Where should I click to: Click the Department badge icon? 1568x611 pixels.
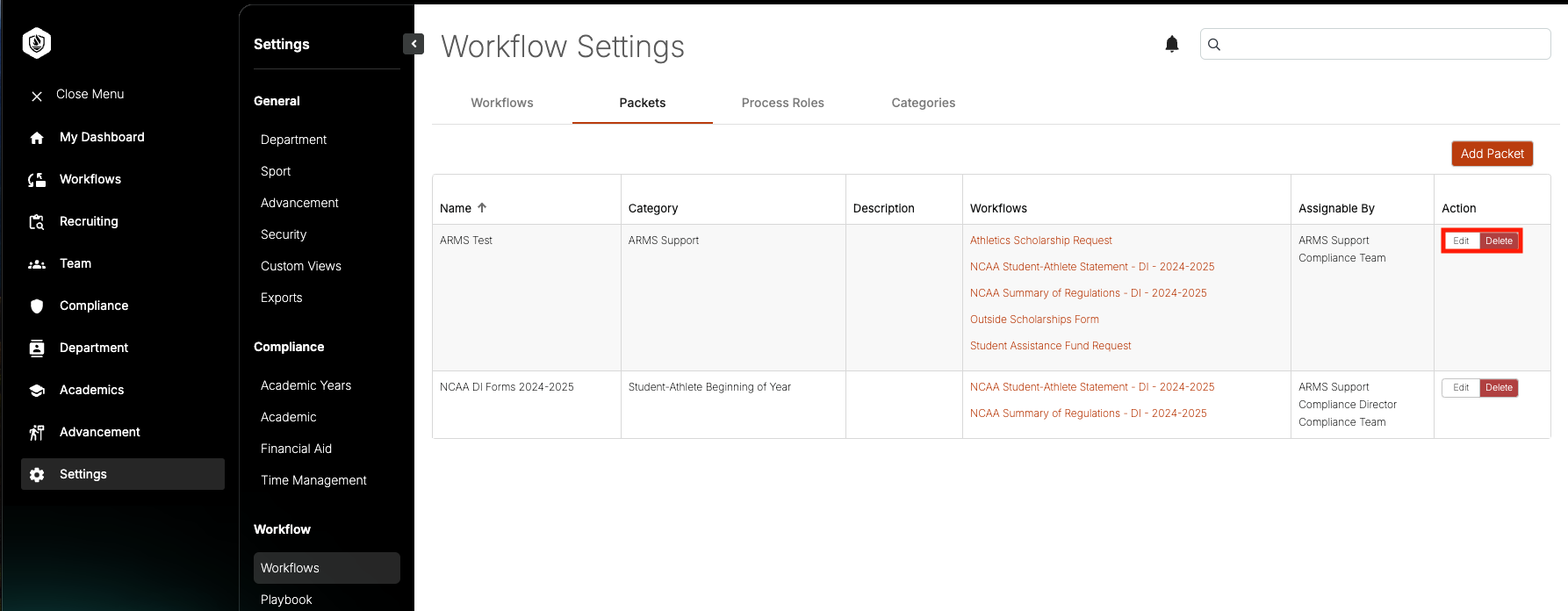pos(37,349)
